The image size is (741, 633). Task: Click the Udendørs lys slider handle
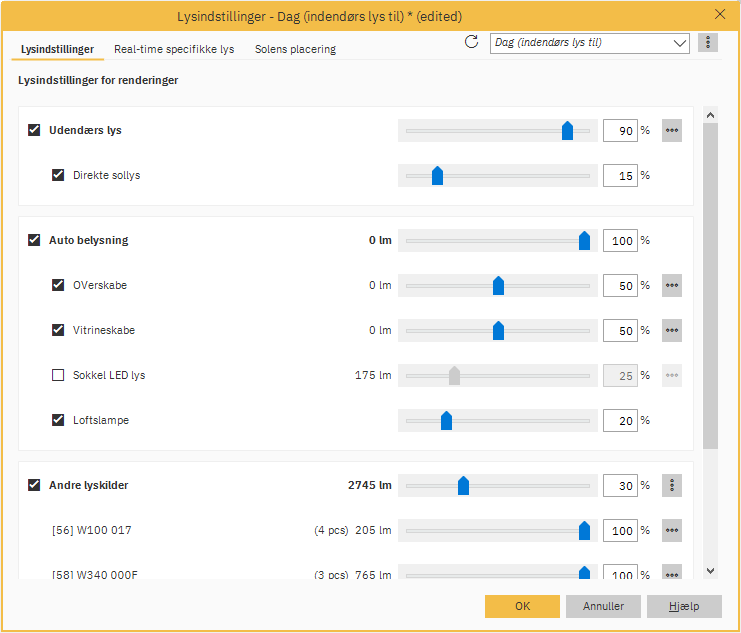tap(567, 130)
